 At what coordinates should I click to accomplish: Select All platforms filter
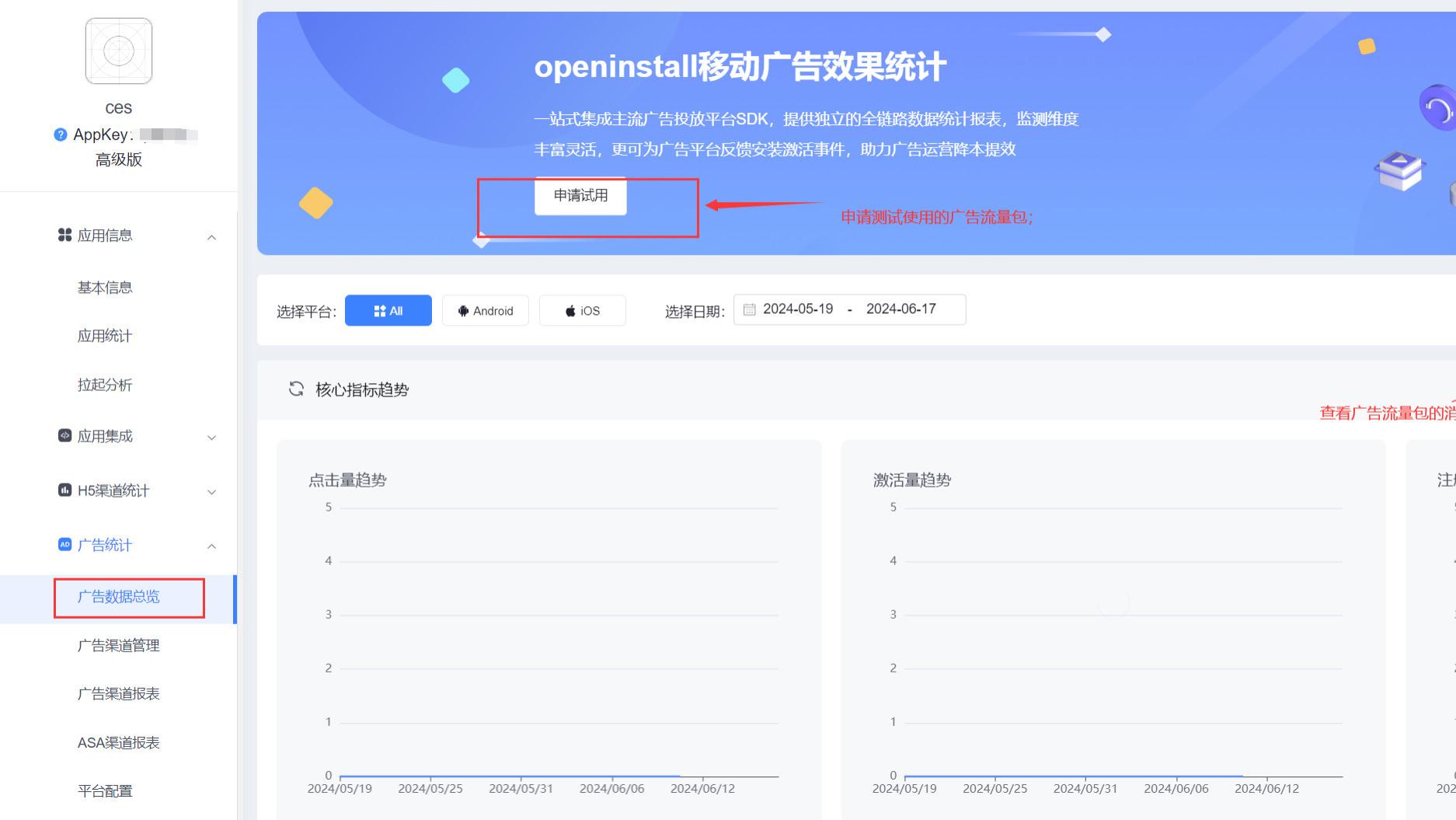click(x=388, y=310)
